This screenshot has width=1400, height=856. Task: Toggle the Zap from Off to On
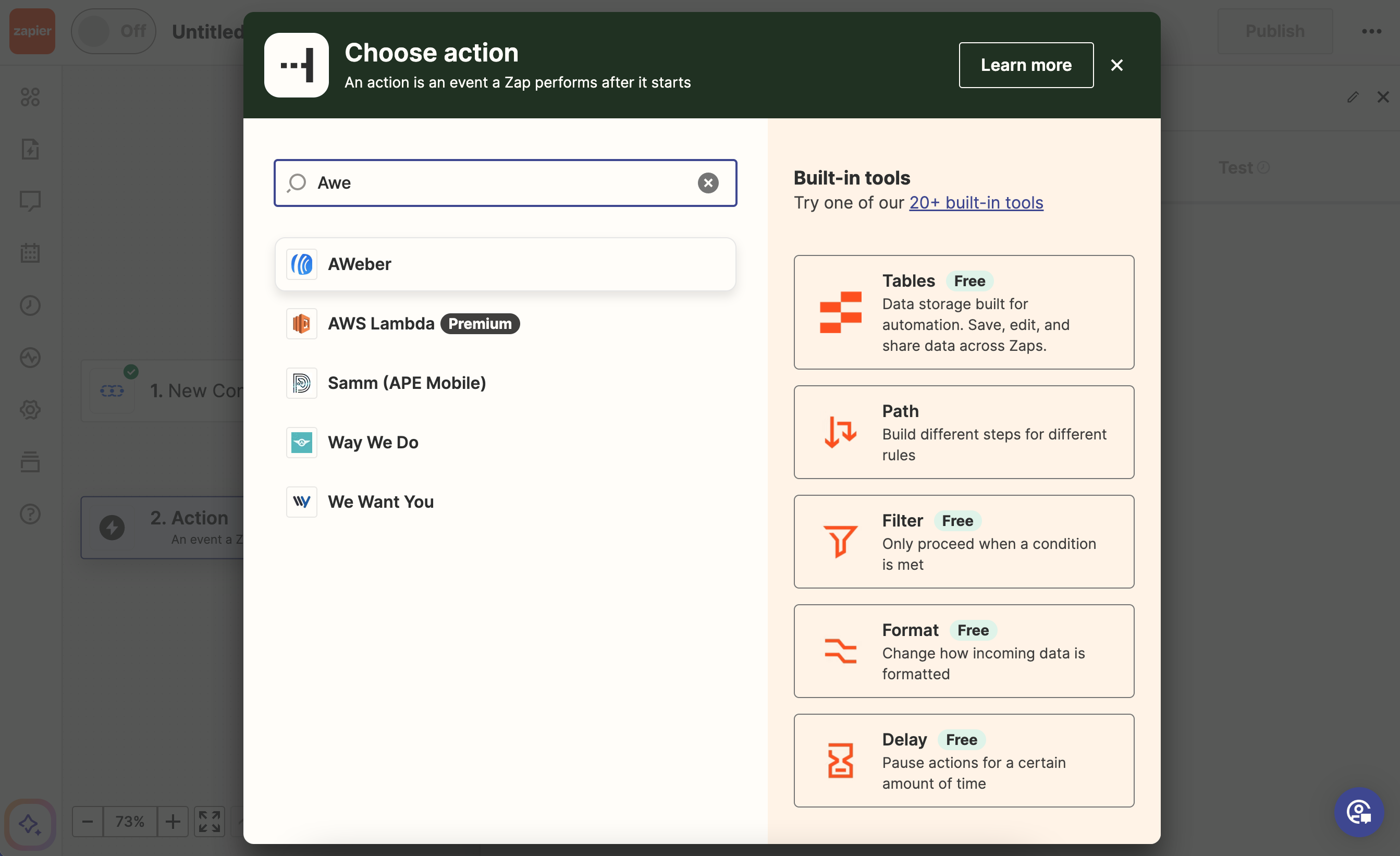pos(113,31)
